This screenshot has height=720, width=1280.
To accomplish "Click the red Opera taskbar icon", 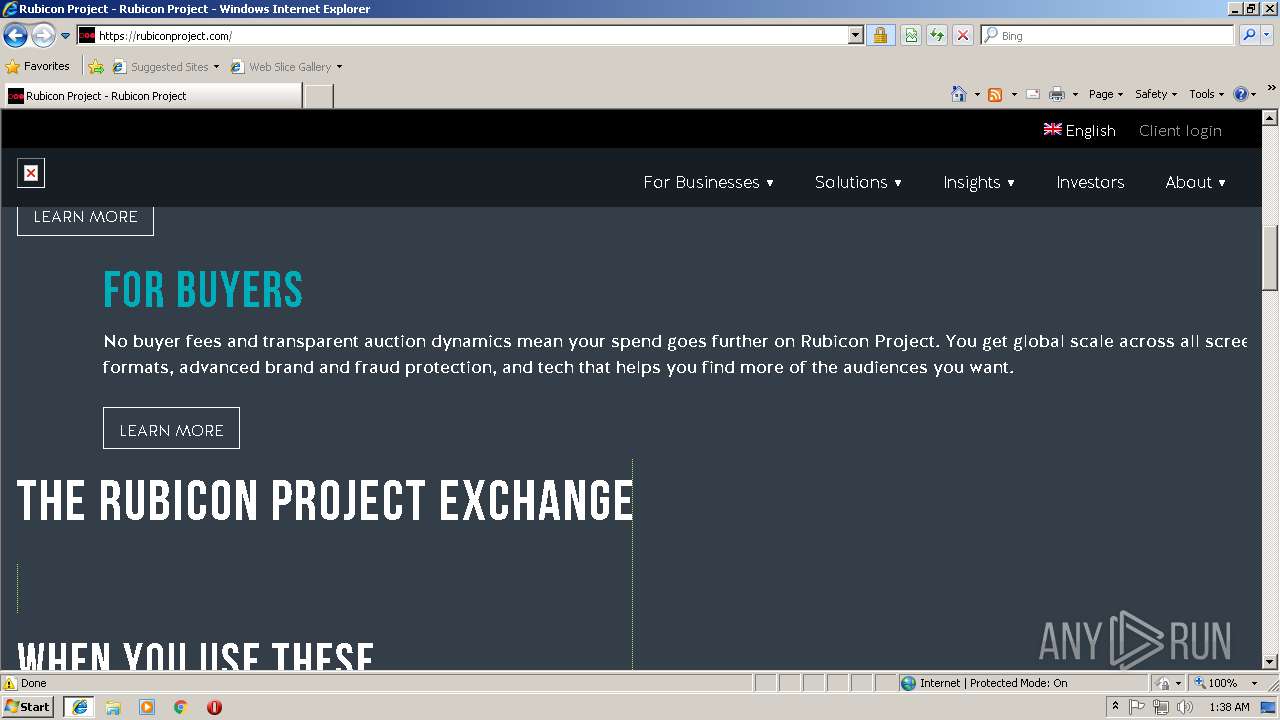I will click(214, 707).
